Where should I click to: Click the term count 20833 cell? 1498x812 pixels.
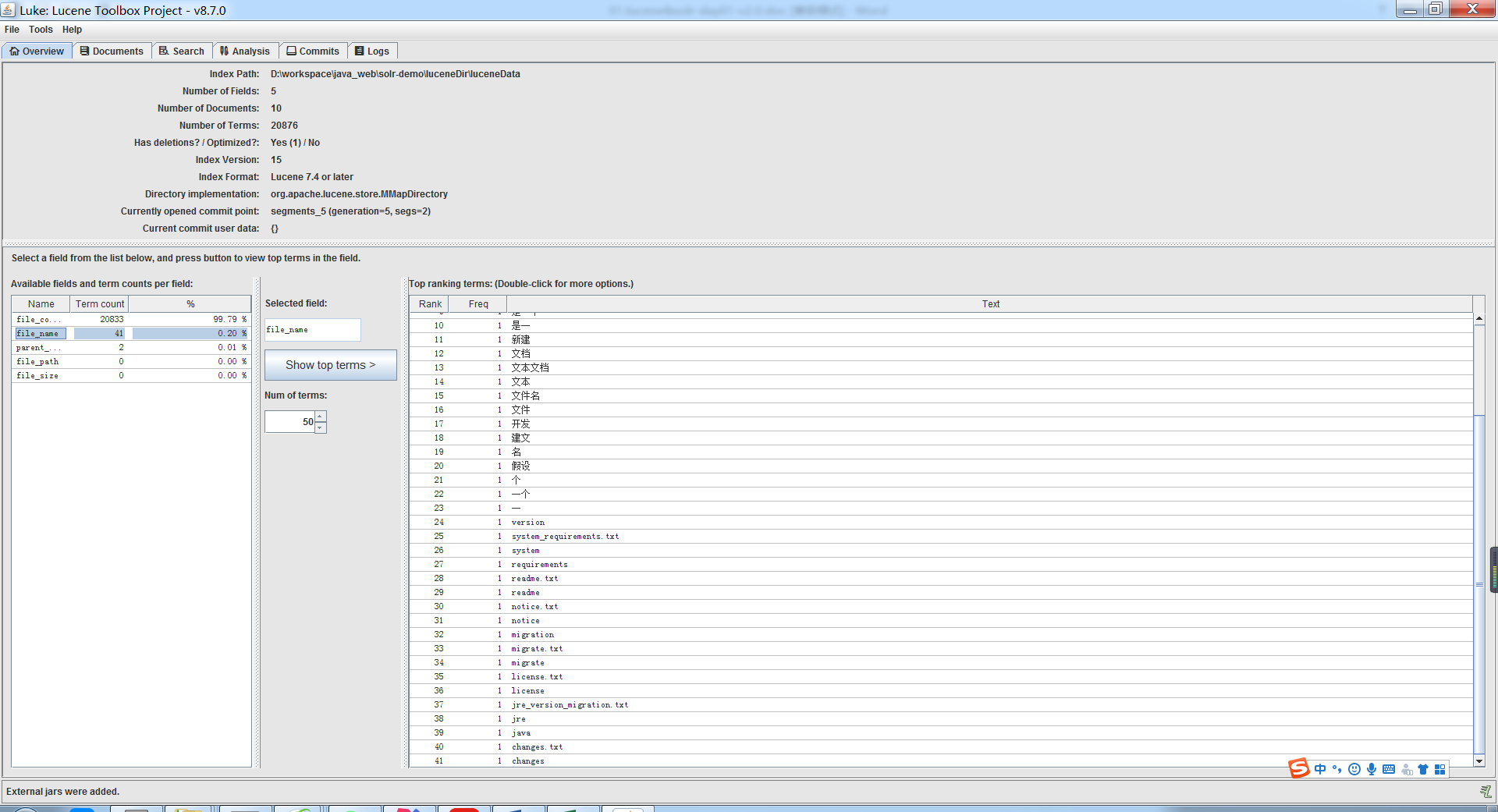99,320
